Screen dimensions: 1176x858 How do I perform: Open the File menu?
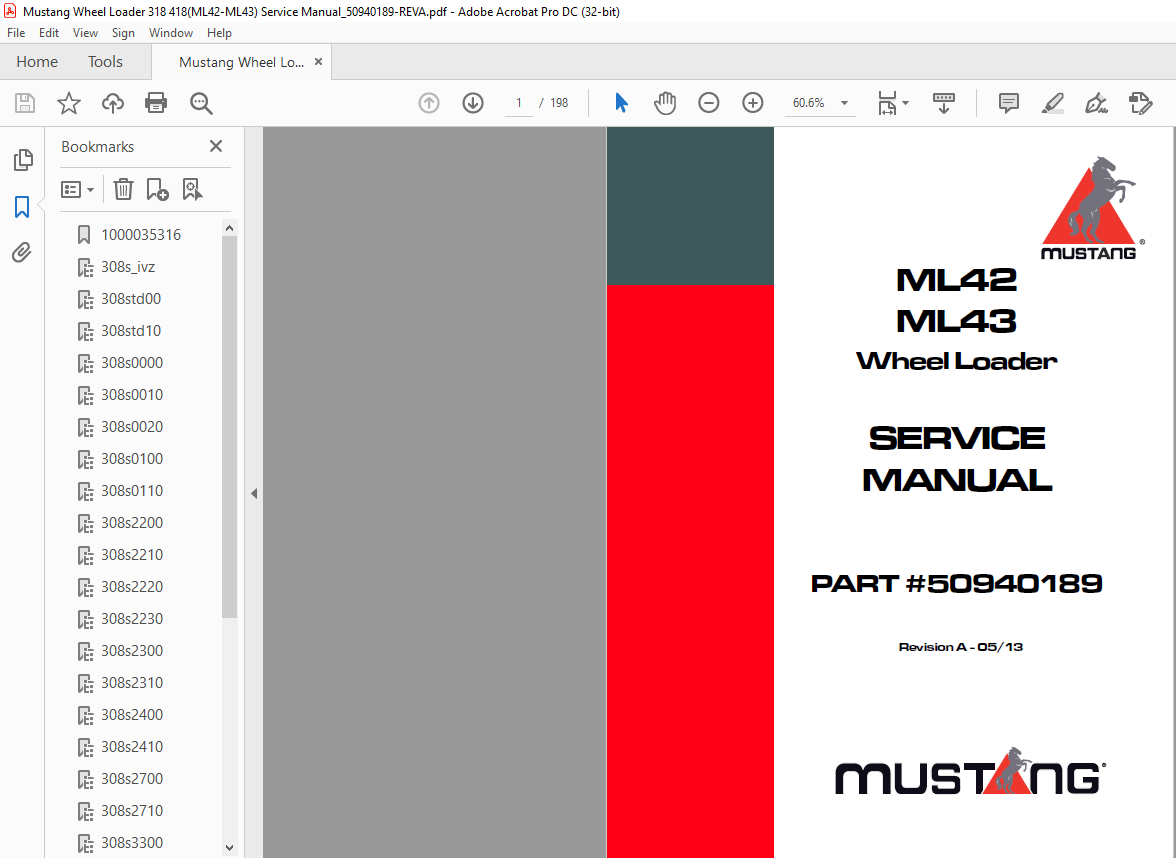coord(16,33)
